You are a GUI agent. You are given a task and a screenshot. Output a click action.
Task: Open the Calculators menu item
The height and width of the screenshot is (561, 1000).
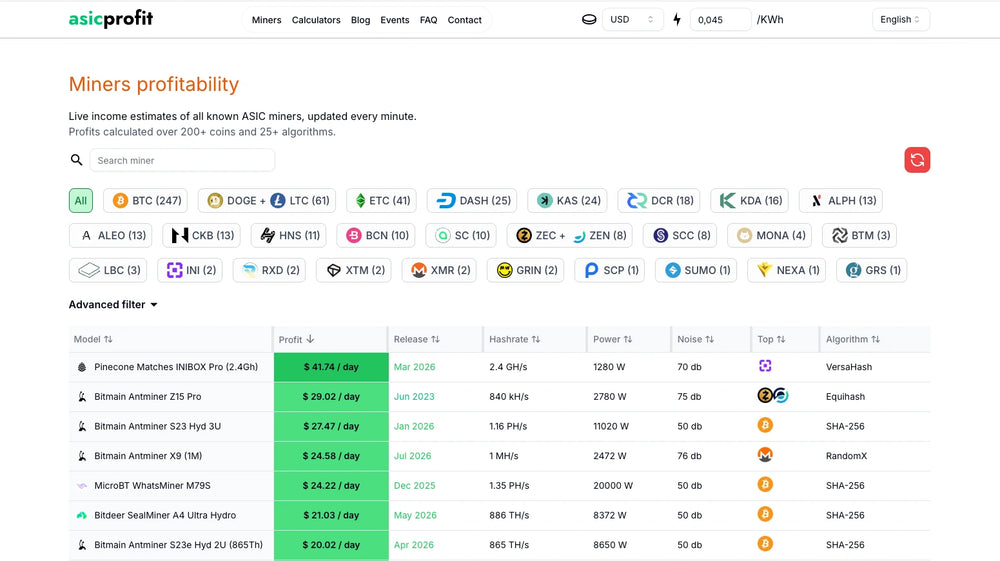point(316,20)
